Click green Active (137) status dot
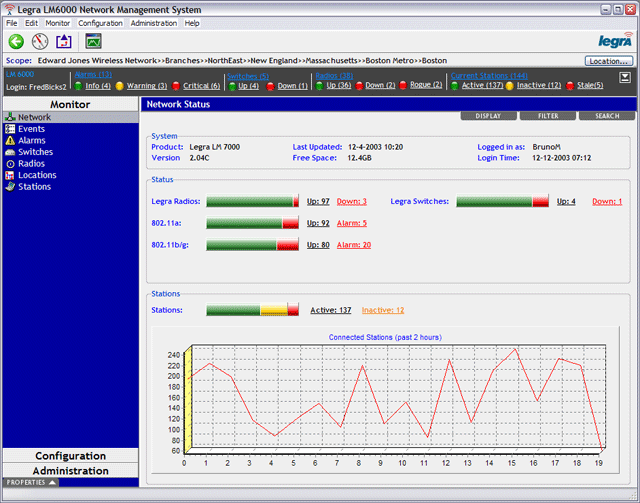 [455, 85]
